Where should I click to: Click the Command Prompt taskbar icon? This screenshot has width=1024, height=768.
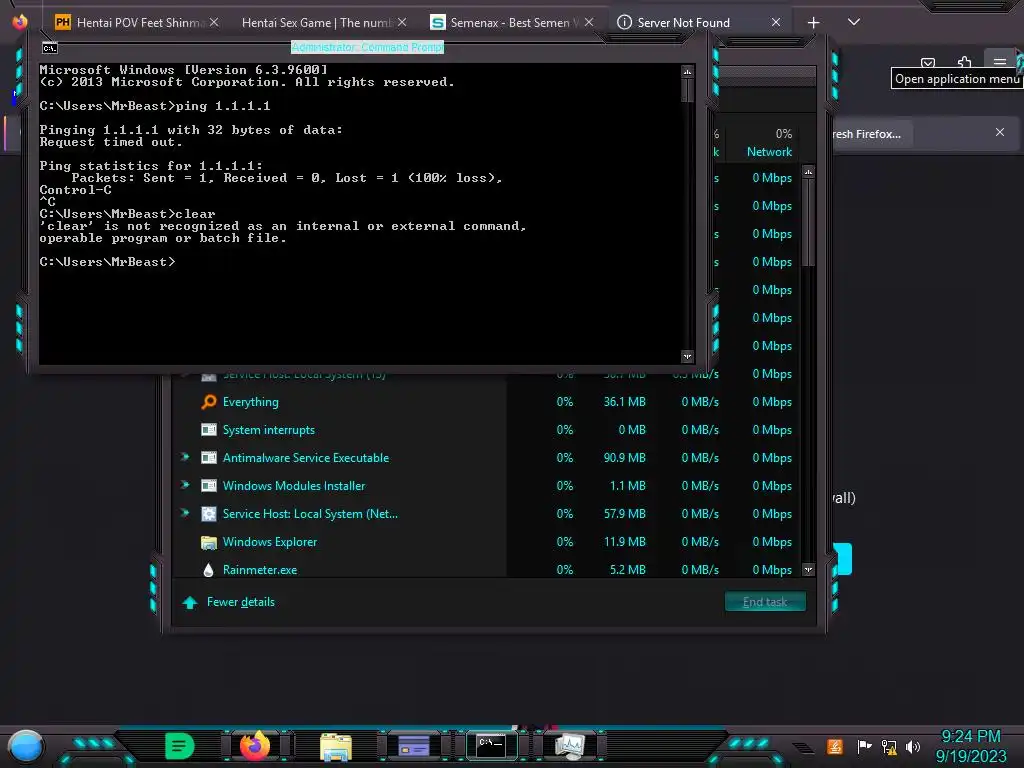[x=491, y=745]
